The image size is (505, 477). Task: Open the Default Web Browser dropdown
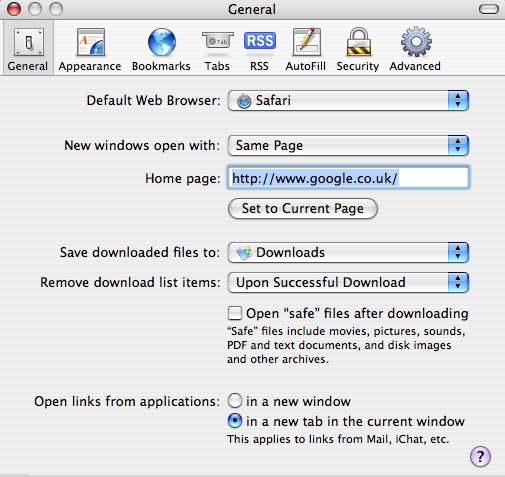348,100
